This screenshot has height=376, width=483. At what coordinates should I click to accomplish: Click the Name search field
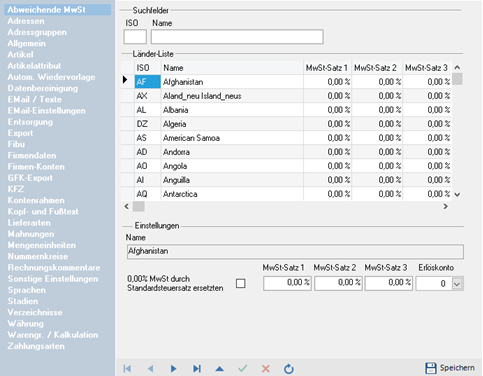(237, 37)
